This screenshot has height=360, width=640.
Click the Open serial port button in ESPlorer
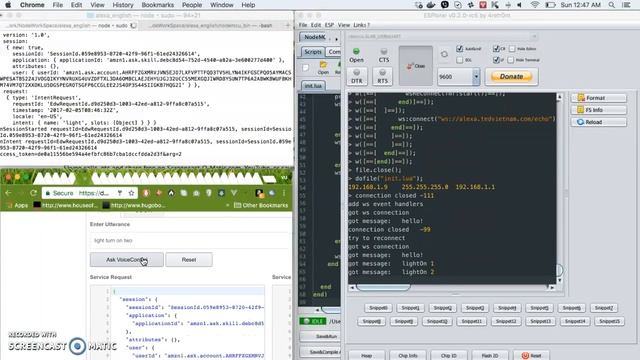pos(356,55)
